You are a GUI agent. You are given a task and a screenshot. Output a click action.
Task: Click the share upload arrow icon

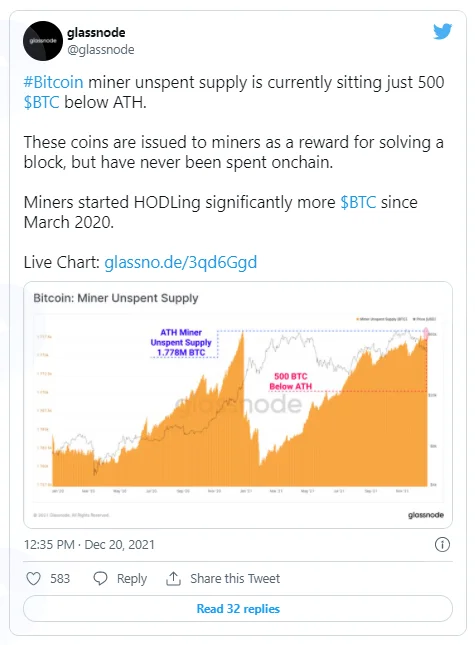(x=173, y=578)
